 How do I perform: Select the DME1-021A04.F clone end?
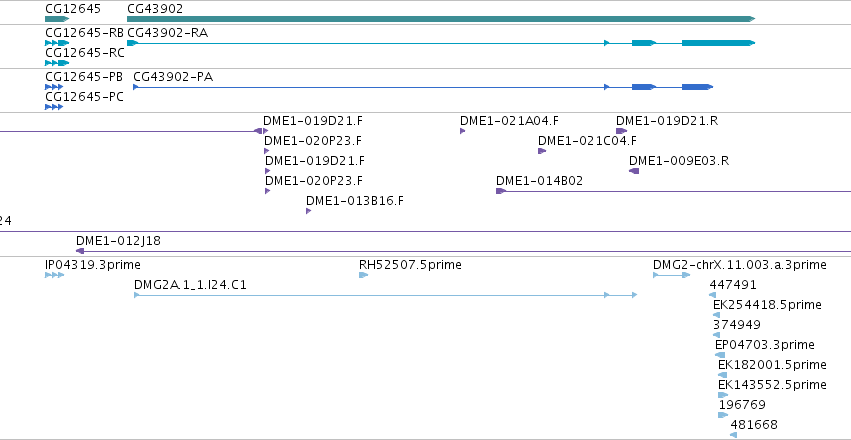(462, 131)
